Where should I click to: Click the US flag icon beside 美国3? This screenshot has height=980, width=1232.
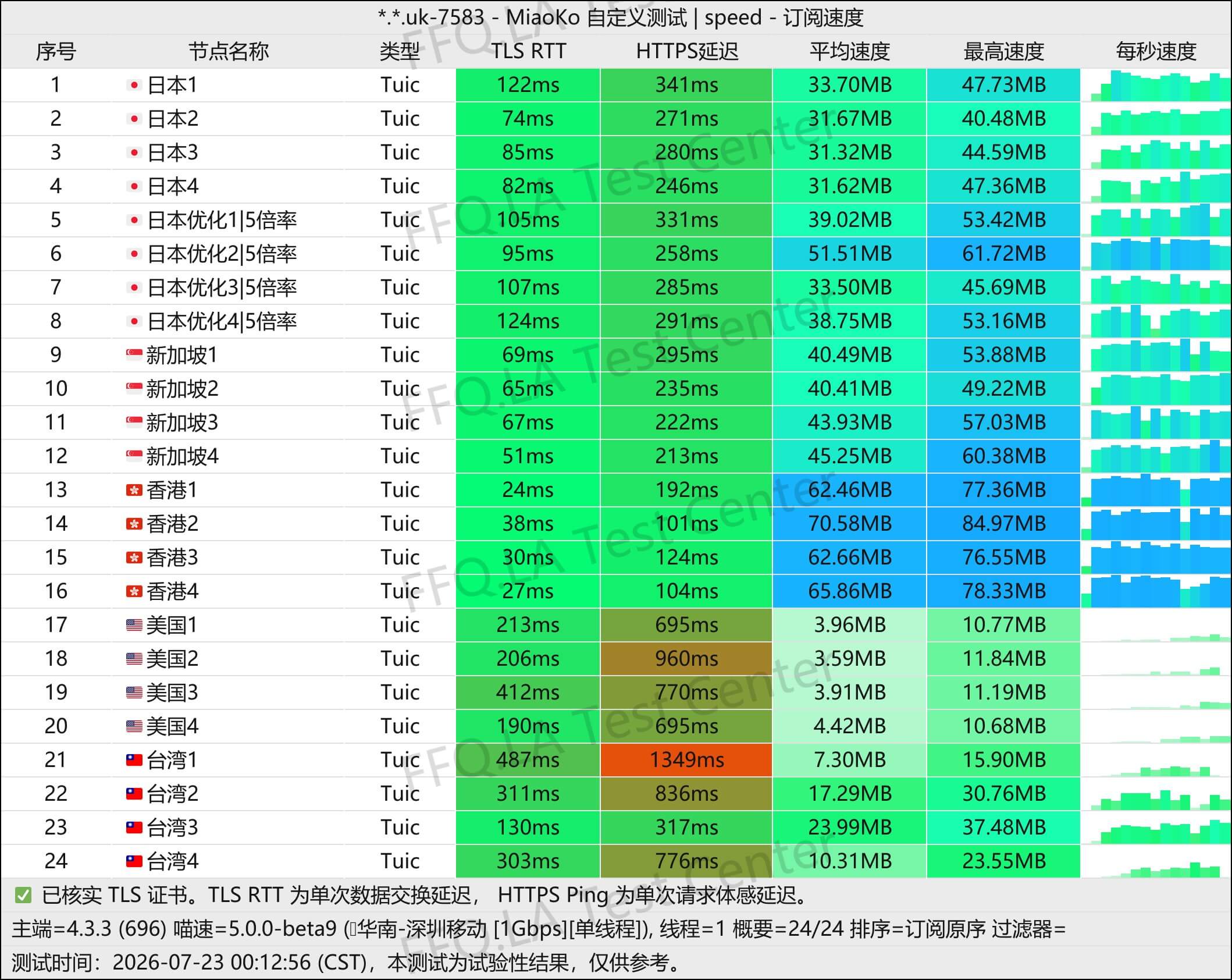[x=134, y=693]
